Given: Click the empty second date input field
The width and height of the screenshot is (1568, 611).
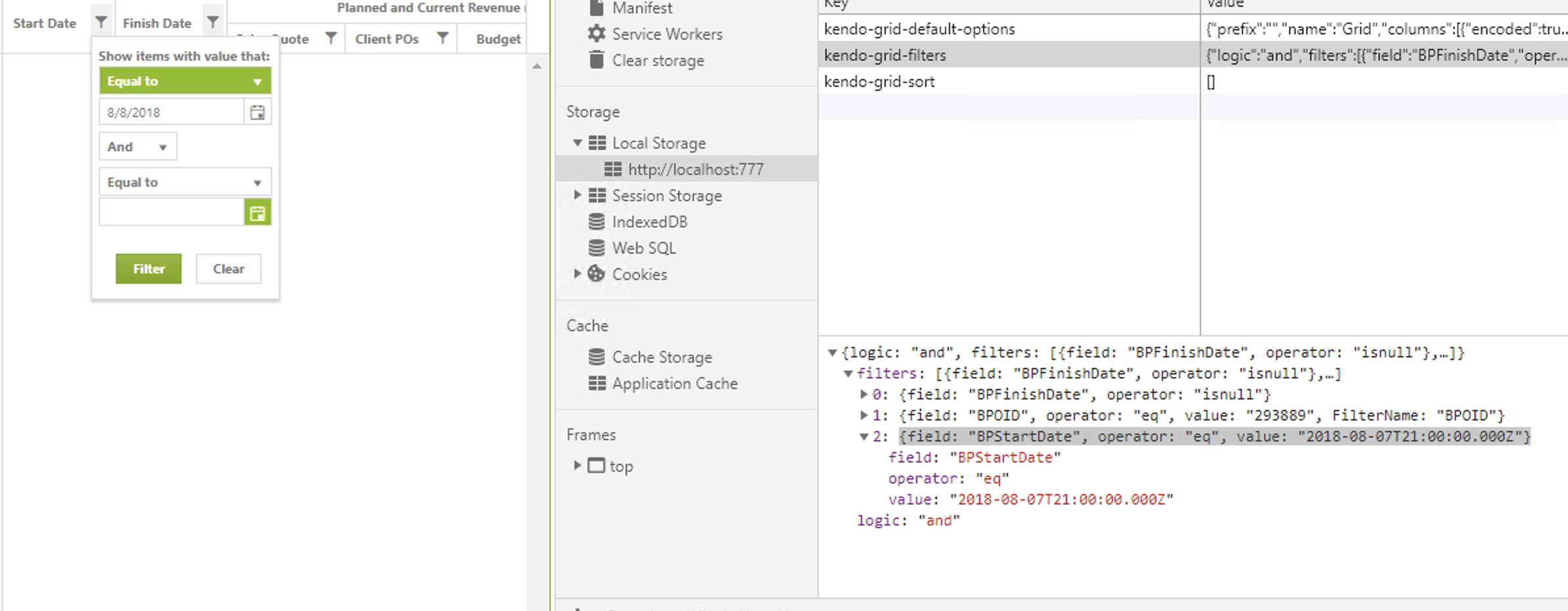Looking at the screenshot, I should (172, 213).
